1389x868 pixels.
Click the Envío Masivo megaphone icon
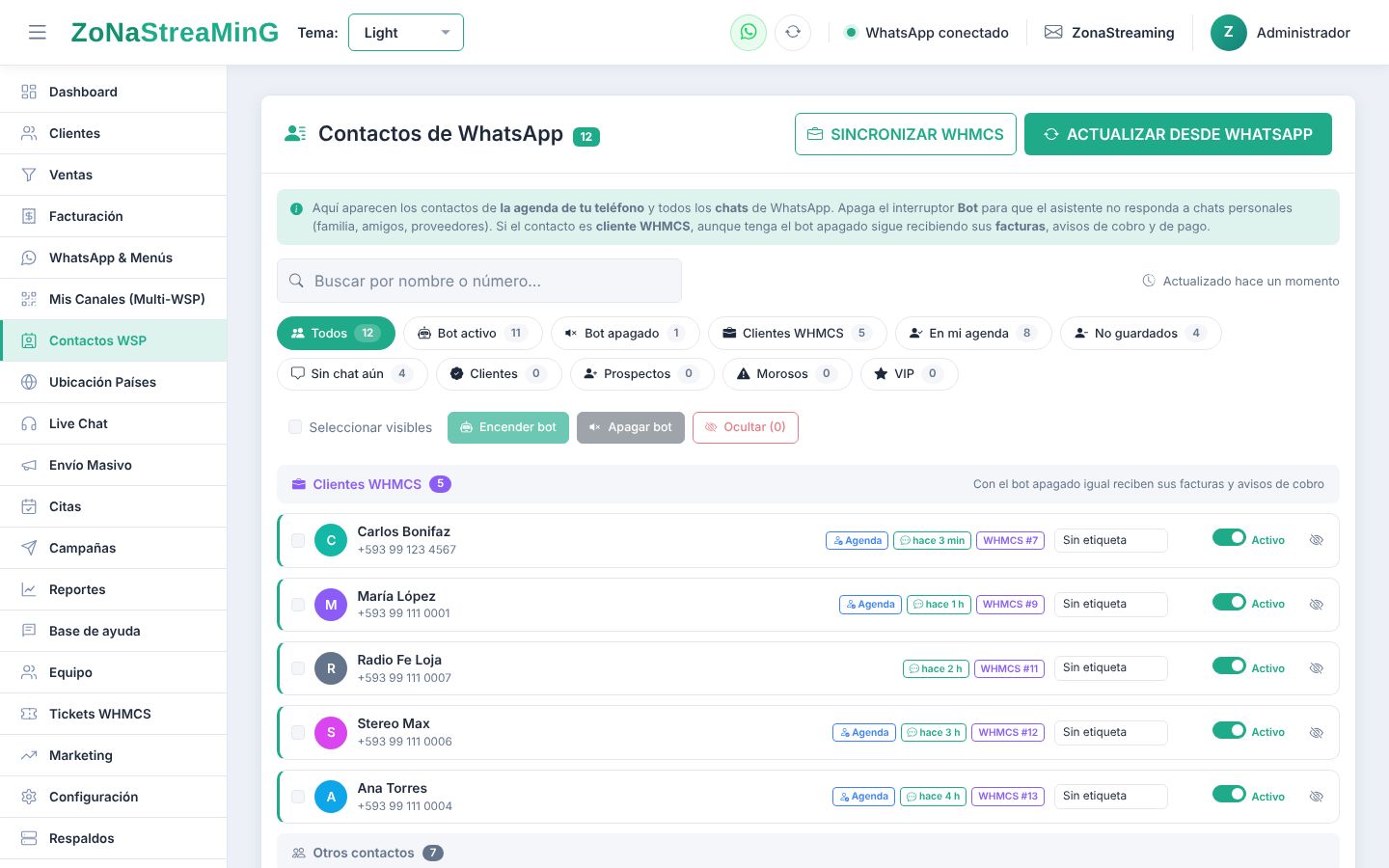click(x=29, y=465)
